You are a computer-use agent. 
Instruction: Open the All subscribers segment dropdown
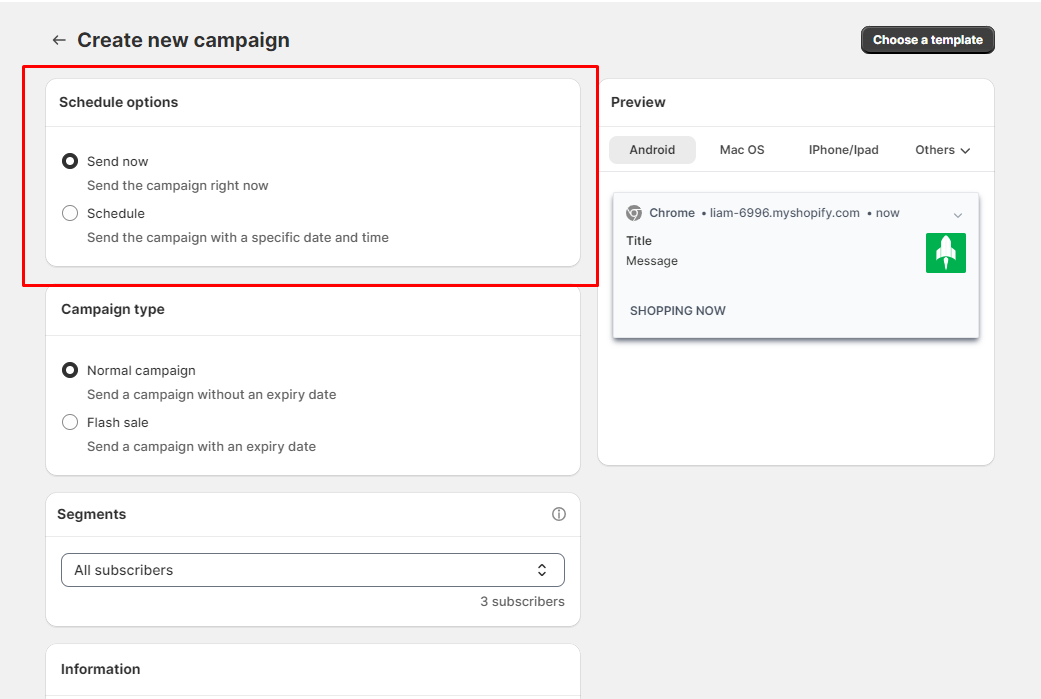coord(312,570)
